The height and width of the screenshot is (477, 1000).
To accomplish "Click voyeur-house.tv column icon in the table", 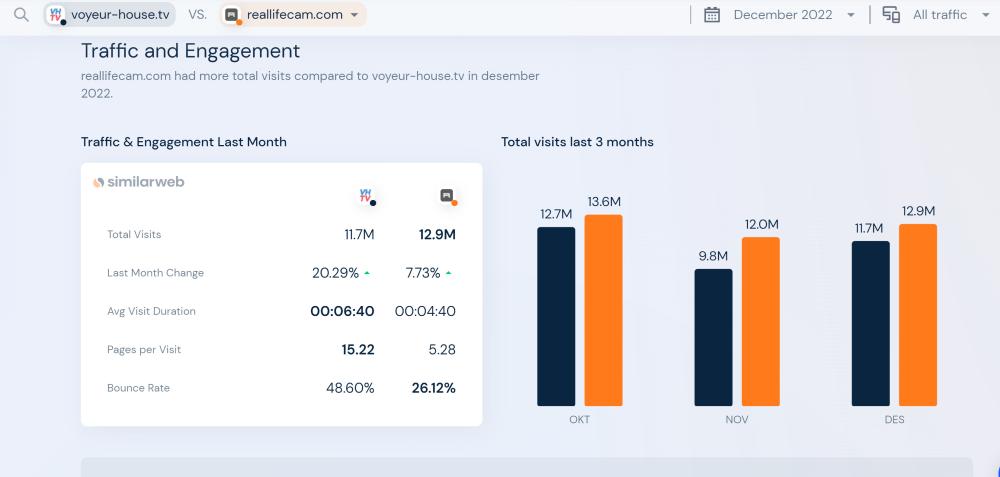I will [367, 196].
